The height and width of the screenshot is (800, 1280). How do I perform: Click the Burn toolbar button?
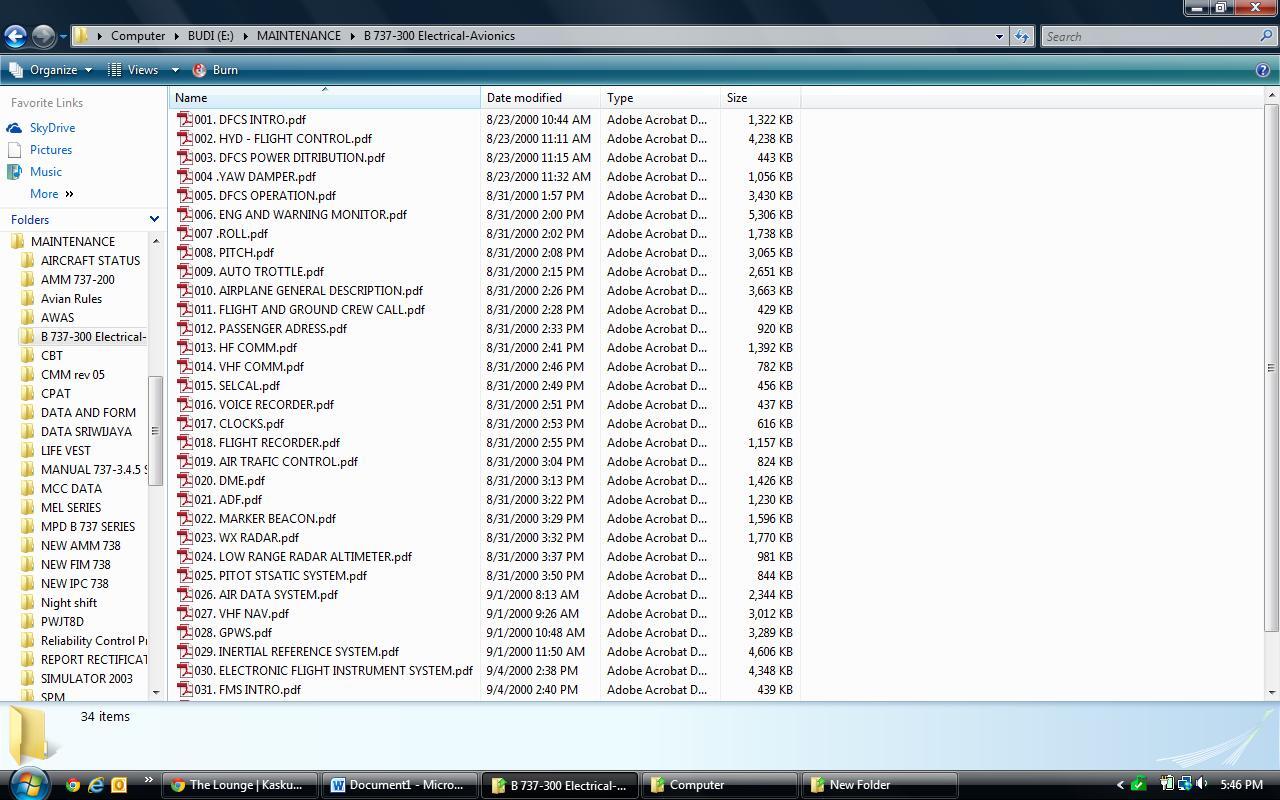[x=215, y=70]
